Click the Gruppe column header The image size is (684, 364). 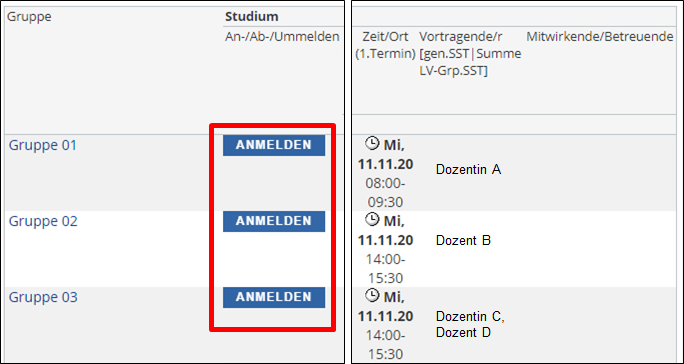pyautogui.click(x=29, y=17)
